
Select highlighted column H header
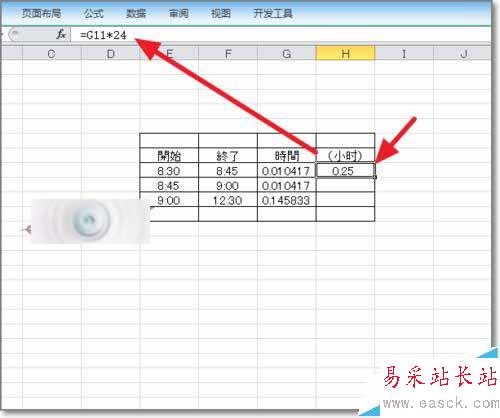(x=345, y=53)
